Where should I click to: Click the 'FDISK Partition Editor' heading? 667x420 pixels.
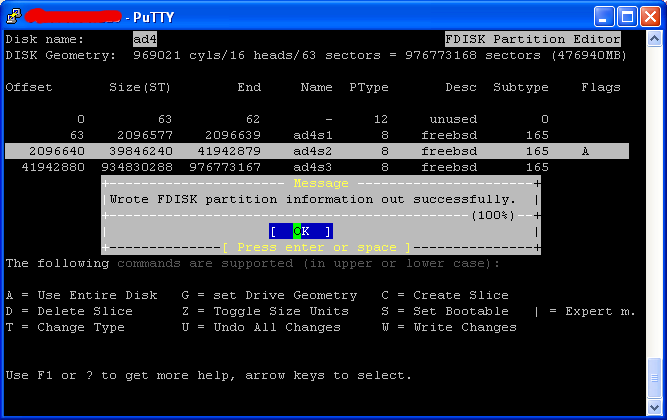click(x=533, y=40)
